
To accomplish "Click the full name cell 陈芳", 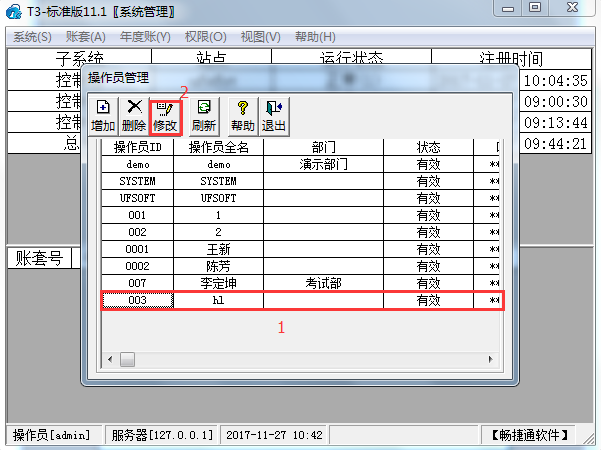I will [x=218, y=266].
